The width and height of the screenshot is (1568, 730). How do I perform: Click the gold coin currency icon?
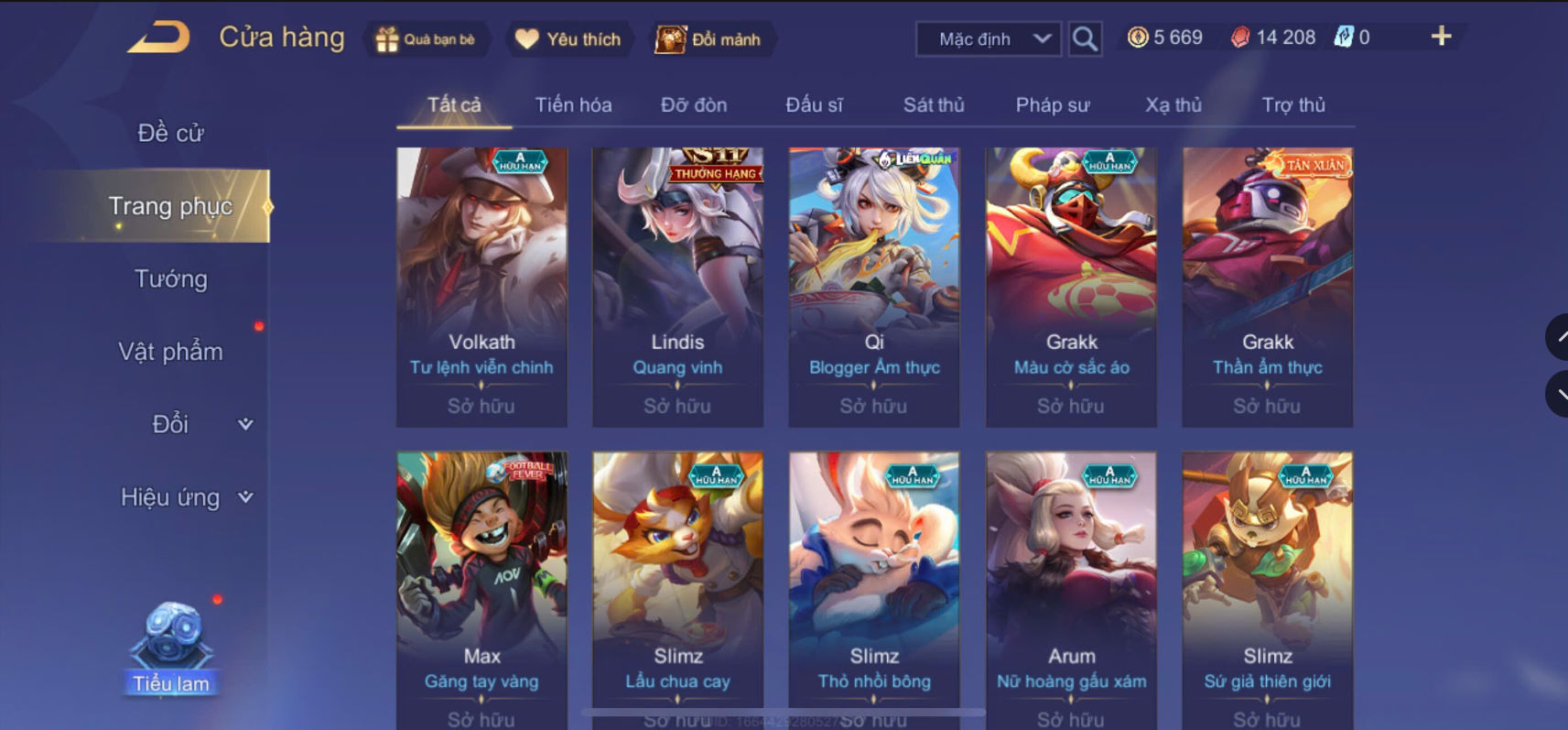pyautogui.click(x=1138, y=38)
